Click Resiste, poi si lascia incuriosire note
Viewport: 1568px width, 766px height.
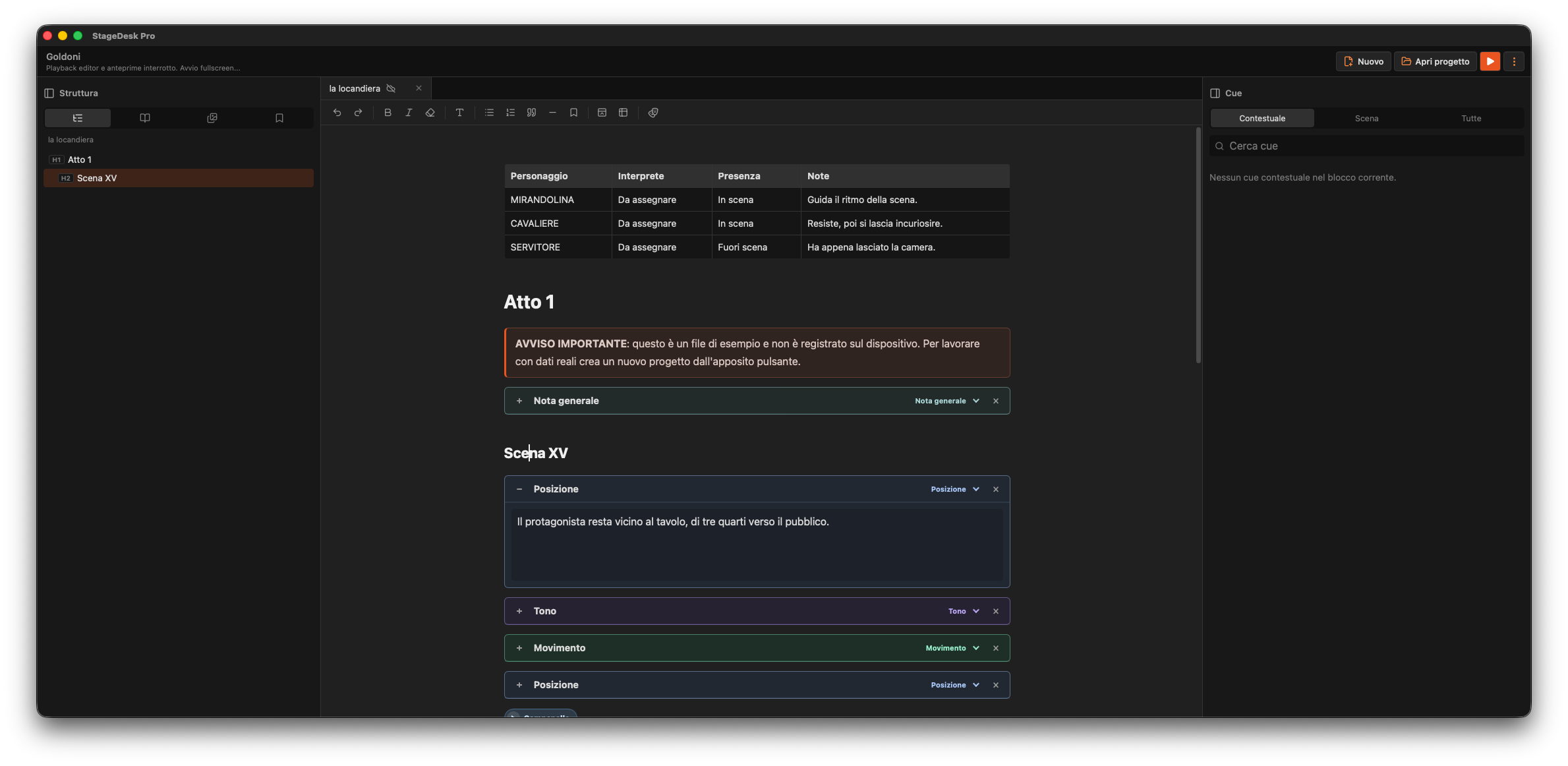click(905, 223)
